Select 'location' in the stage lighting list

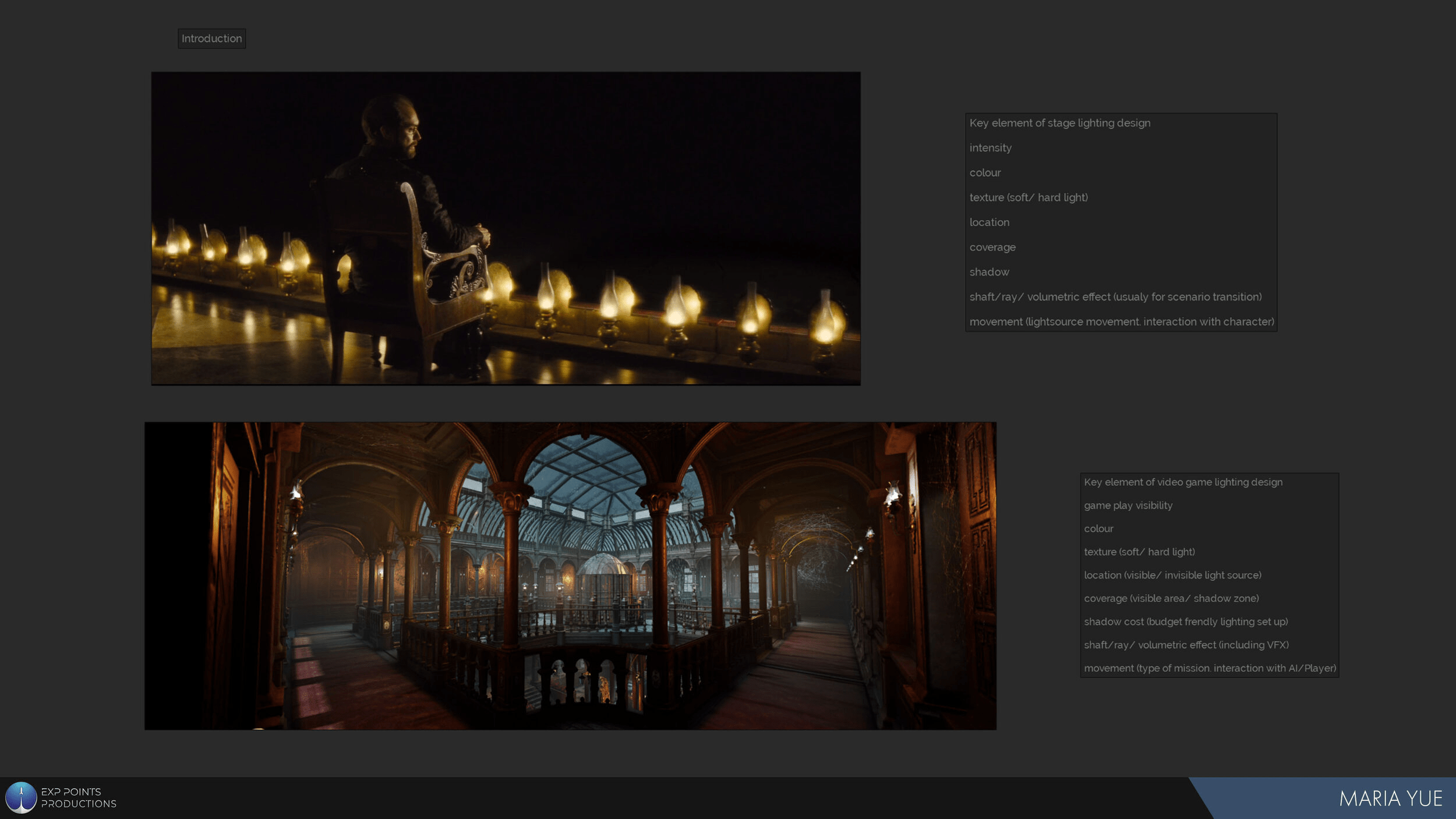[x=989, y=222]
